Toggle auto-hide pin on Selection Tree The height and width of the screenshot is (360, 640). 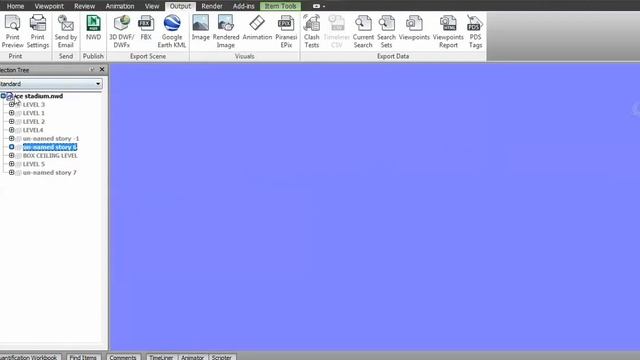coord(91,69)
